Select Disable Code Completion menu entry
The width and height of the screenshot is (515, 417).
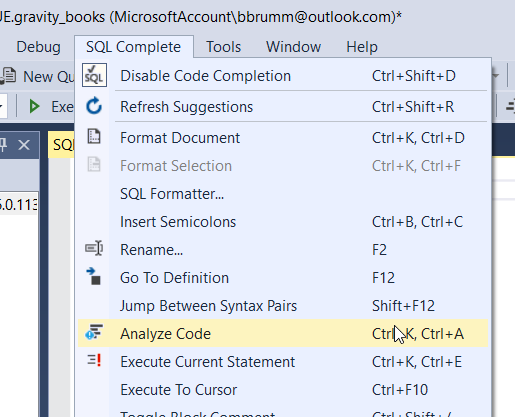[283, 76]
